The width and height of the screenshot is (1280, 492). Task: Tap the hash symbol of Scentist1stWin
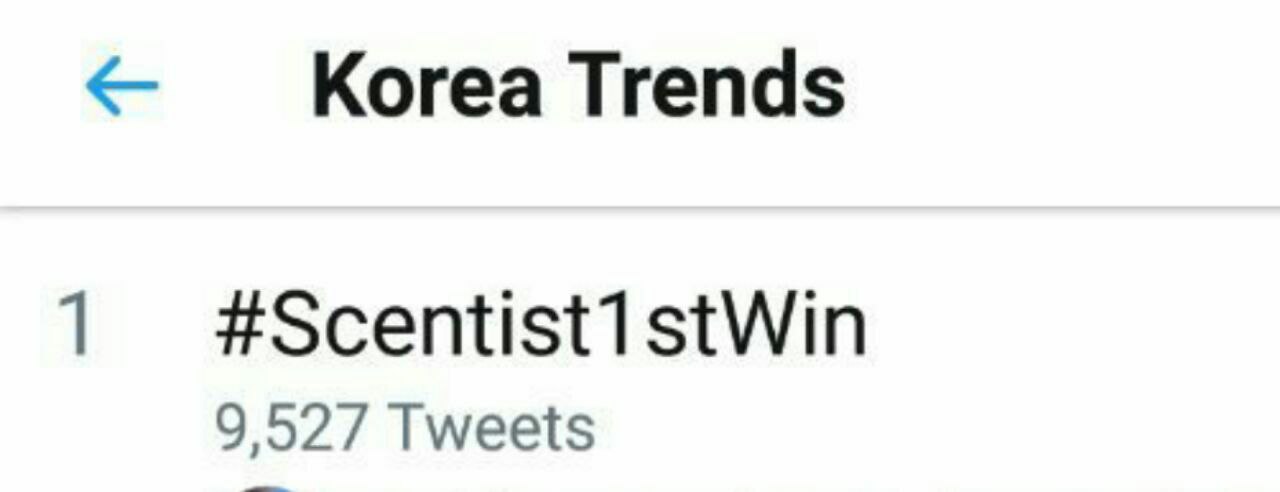pos(238,327)
